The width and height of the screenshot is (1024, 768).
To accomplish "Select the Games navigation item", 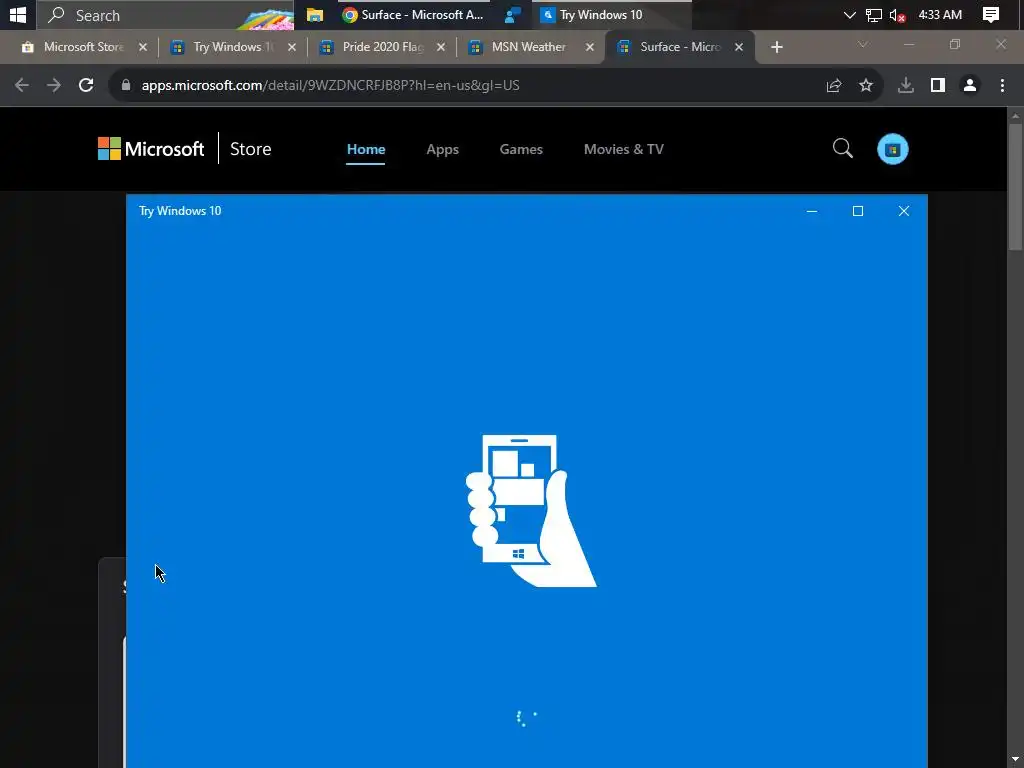I will (521, 150).
